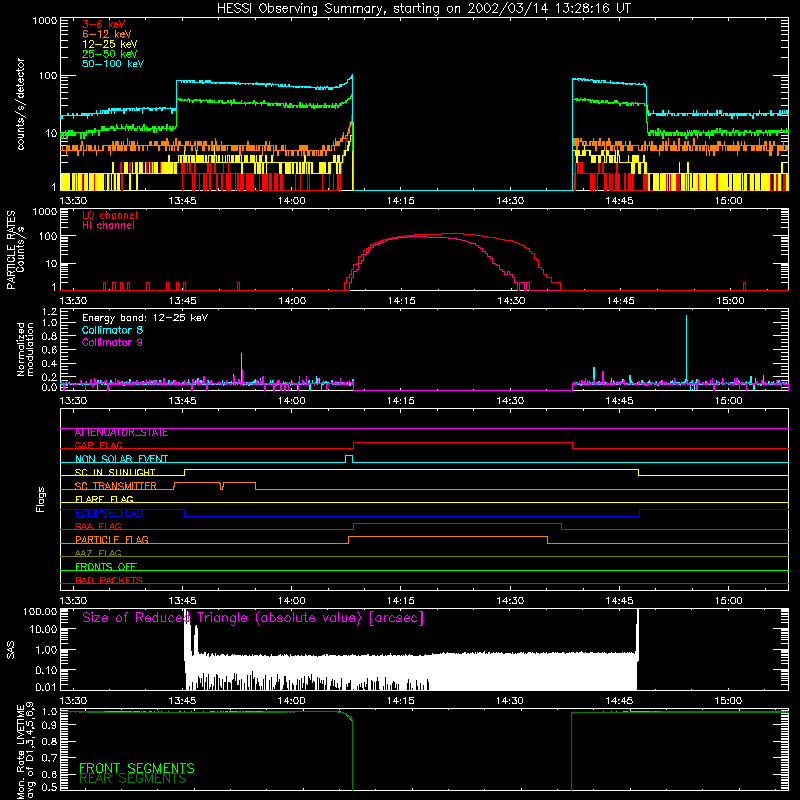Screen dimensions: 800x800
Task: Click the NON_SOLAR_EVENT flag label
Action: (x=121, y=459)
